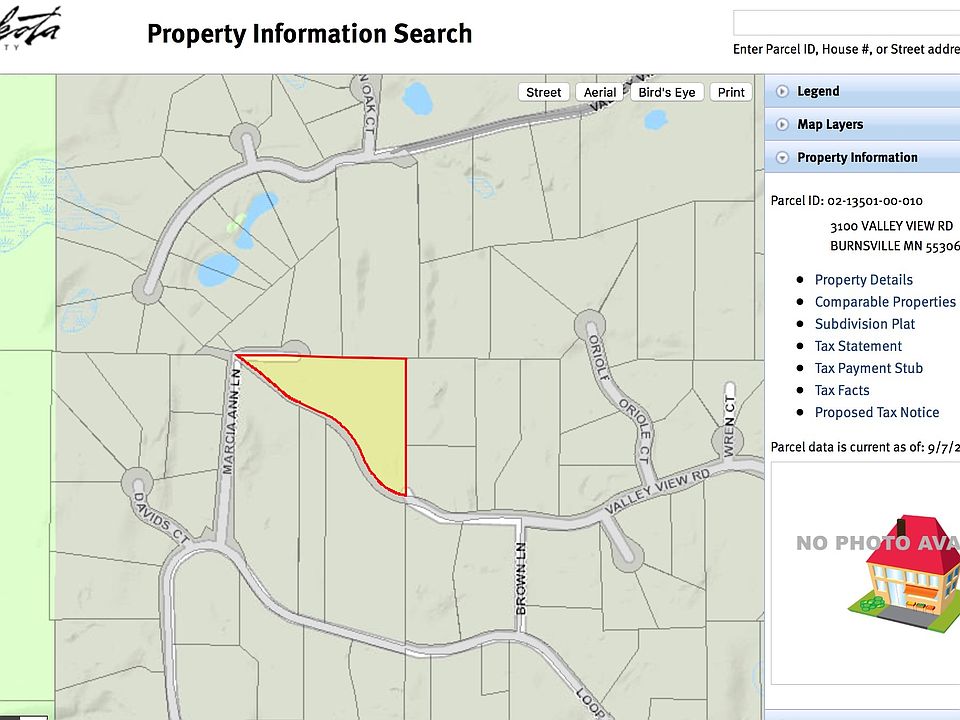Expand the Legend panel arrow
960x720 pixels.
pos(782,92)
